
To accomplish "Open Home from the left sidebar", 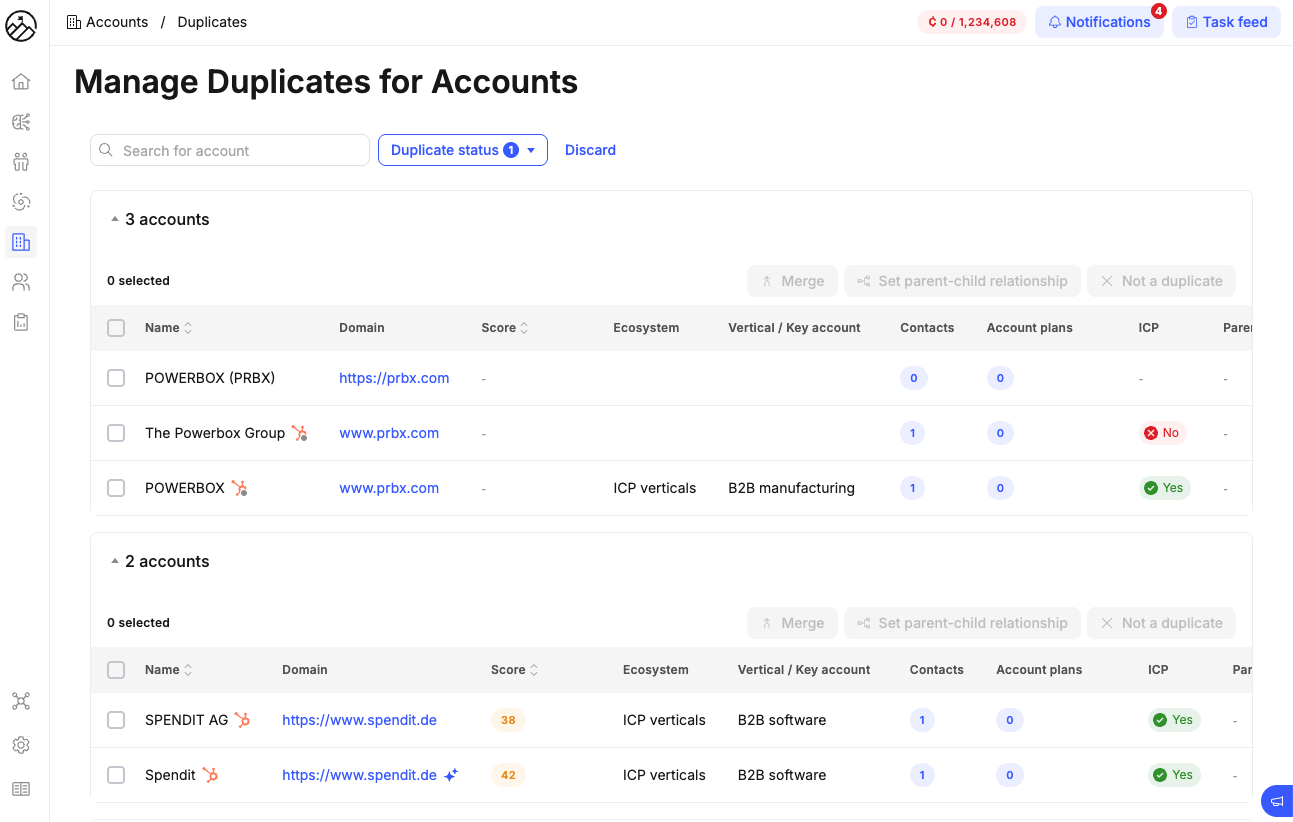I will pyautogui.click(x=20, y=81).
